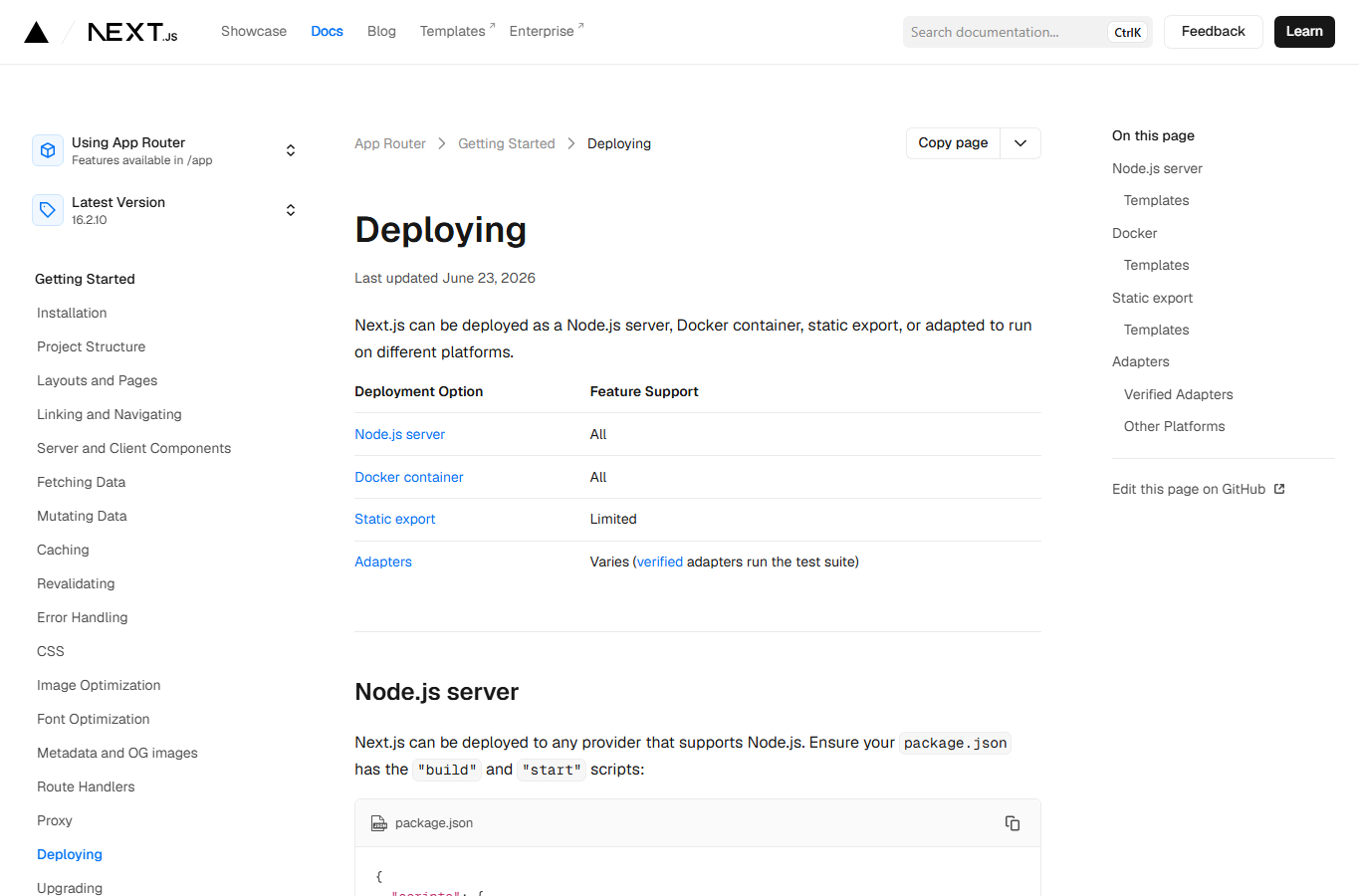Jump to Templates under Docker outline

pyautogui.click(x=1157, y=266)
